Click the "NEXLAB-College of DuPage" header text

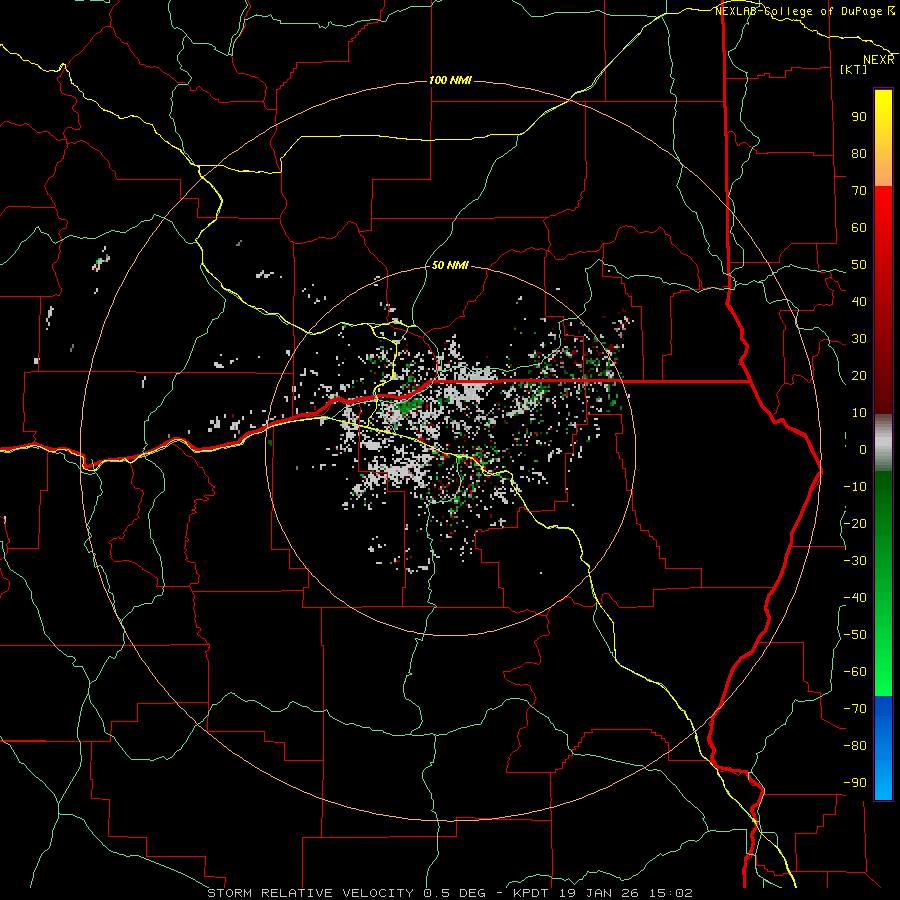[x=798, y=11]
